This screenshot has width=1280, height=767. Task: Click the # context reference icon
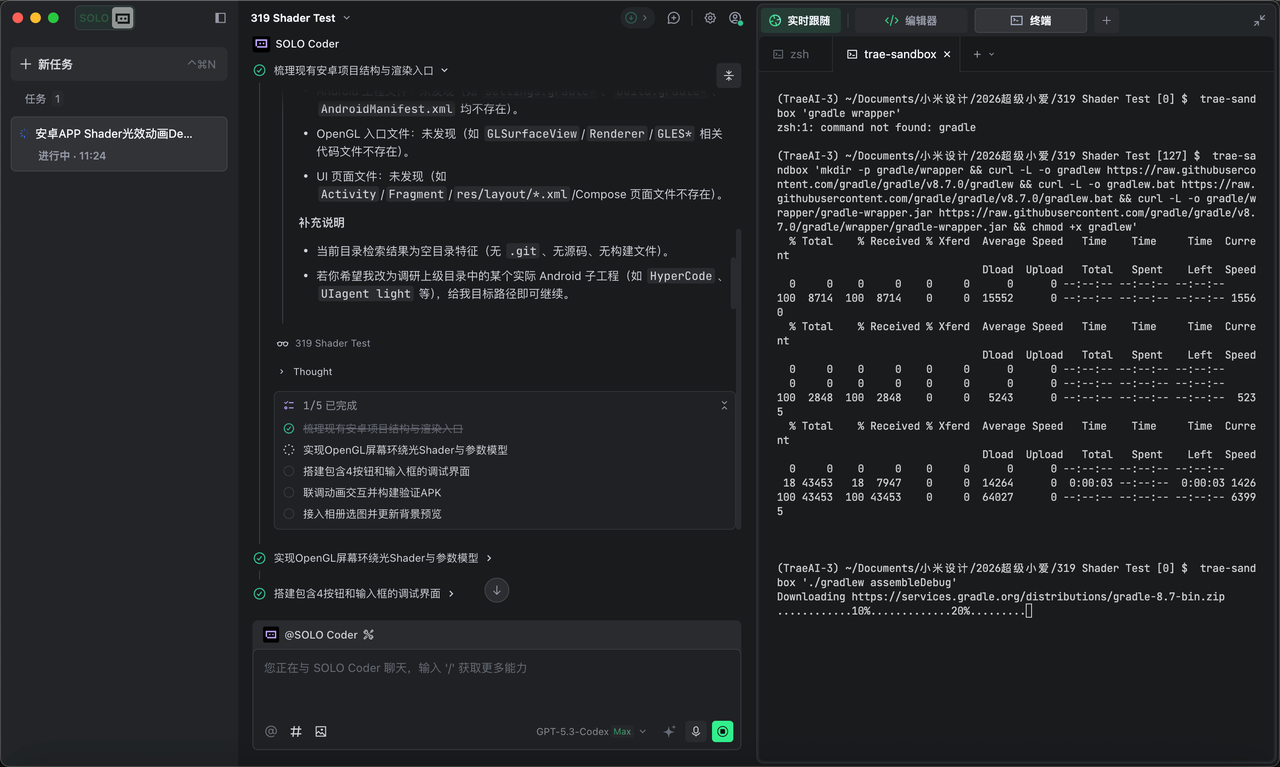[296, 731]
